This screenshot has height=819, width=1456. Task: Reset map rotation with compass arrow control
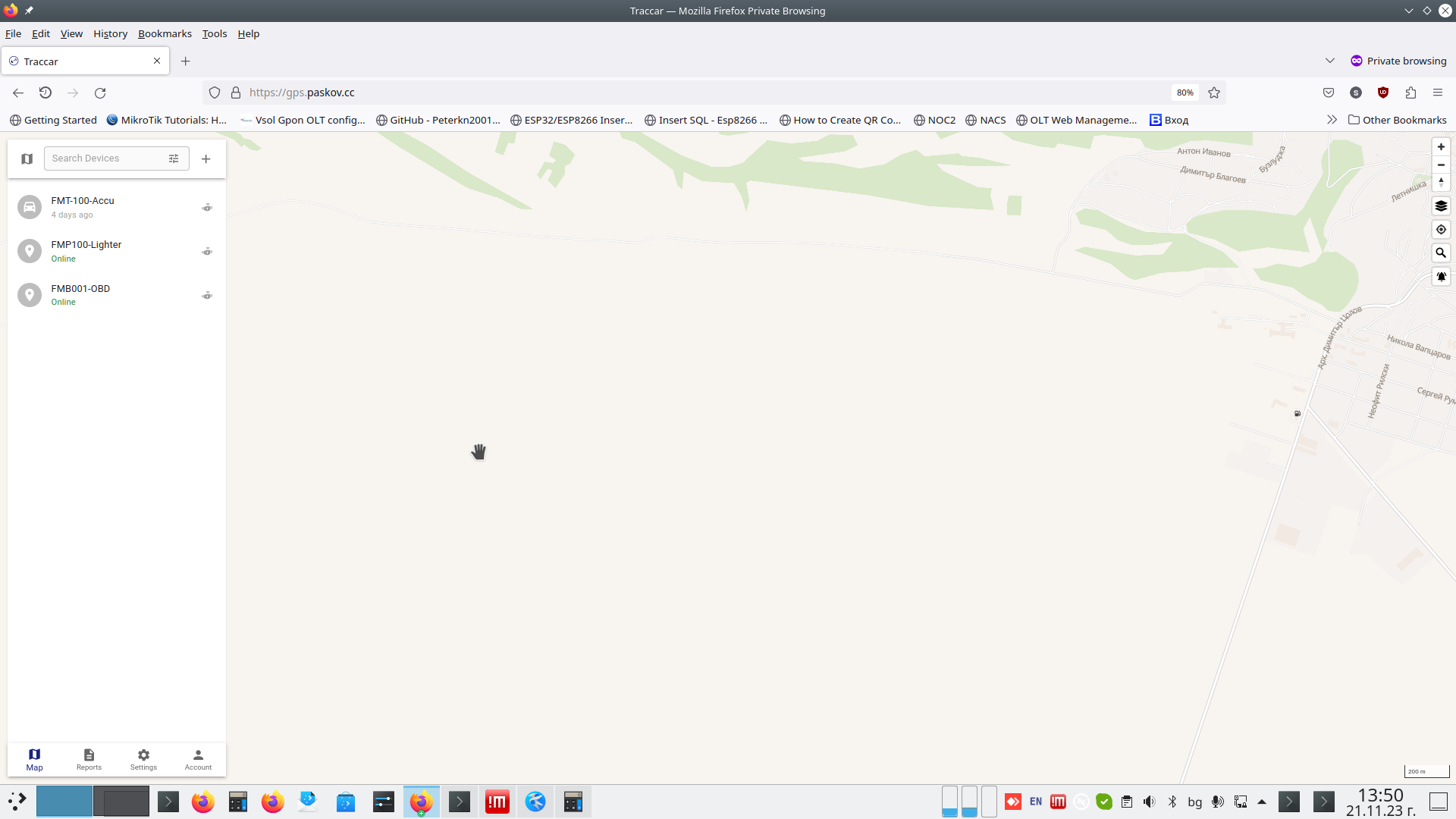pyautogui.click(x=1440, y=182)
